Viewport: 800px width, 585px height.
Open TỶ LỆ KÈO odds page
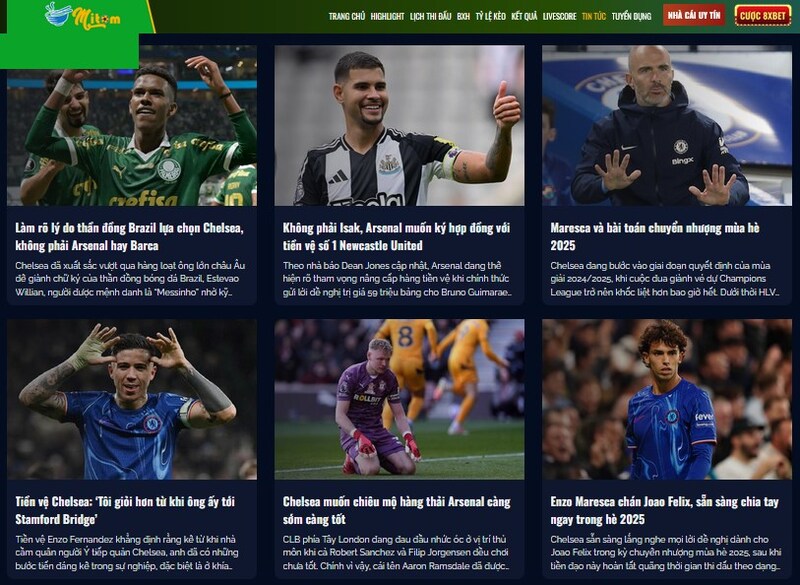tap(490, 16)
